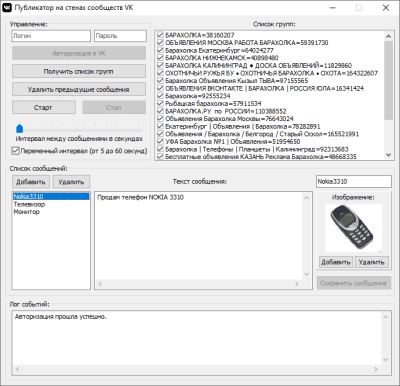Viewport: 400px width, 386px height.
Task: Select Монитор in message list
Action: coord(27,212)
